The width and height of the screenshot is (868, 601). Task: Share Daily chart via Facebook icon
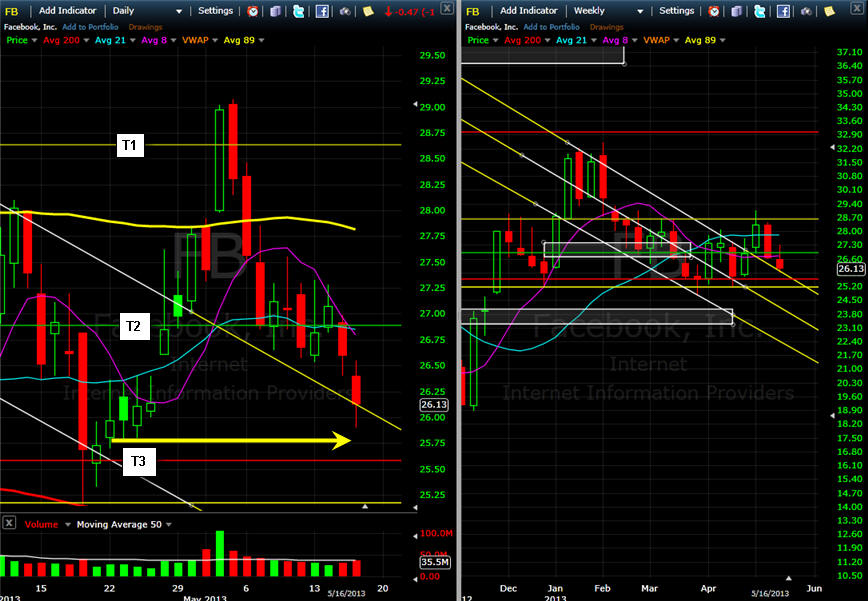(x=322, y=11)
